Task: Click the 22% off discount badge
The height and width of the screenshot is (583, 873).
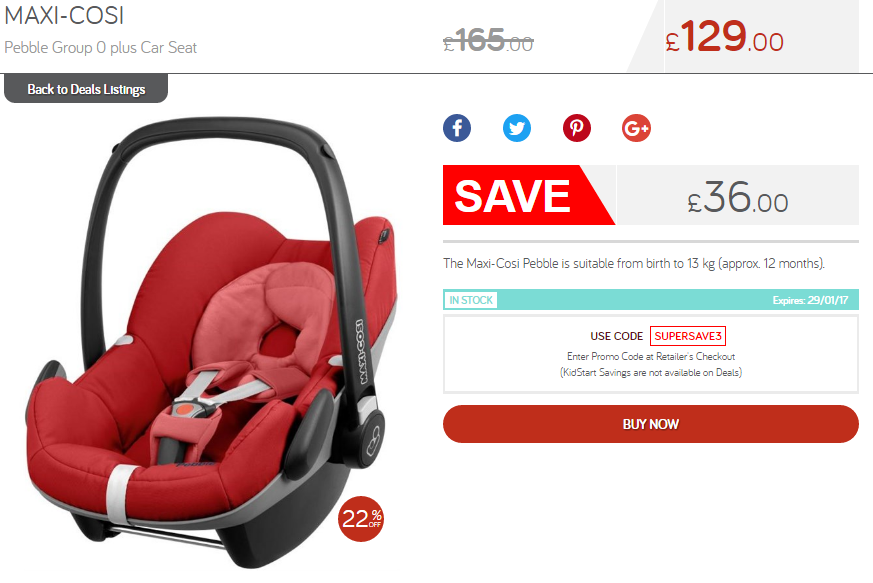Action: point(361,519)
